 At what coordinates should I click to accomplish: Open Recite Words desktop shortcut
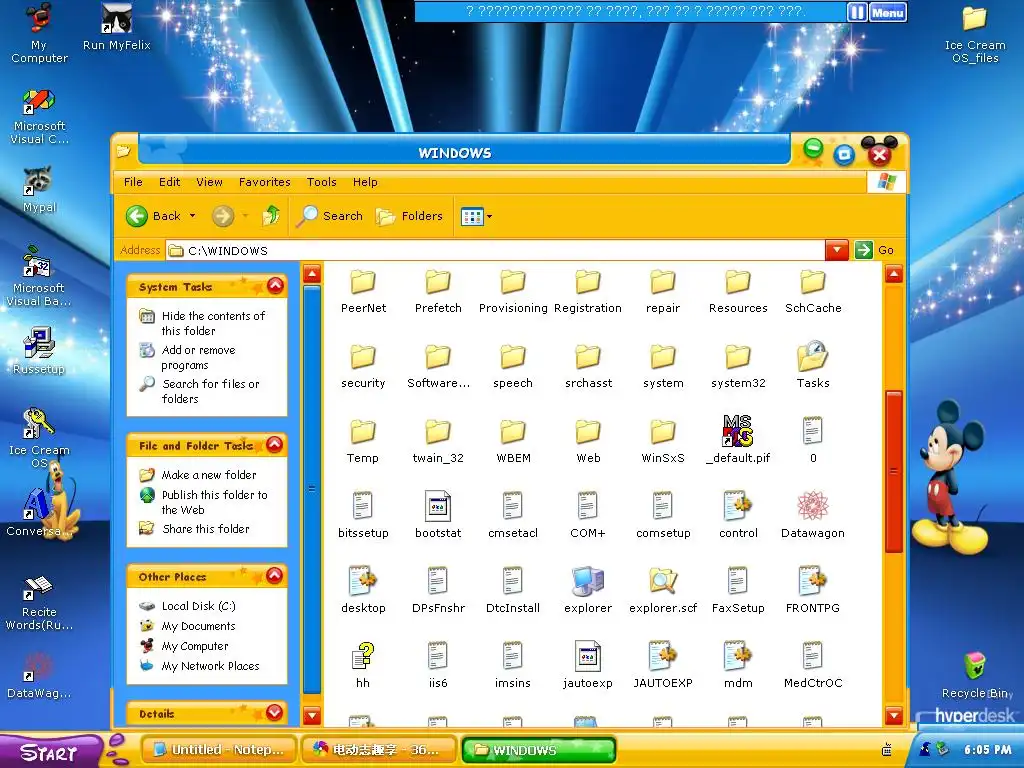click(39, 603)
